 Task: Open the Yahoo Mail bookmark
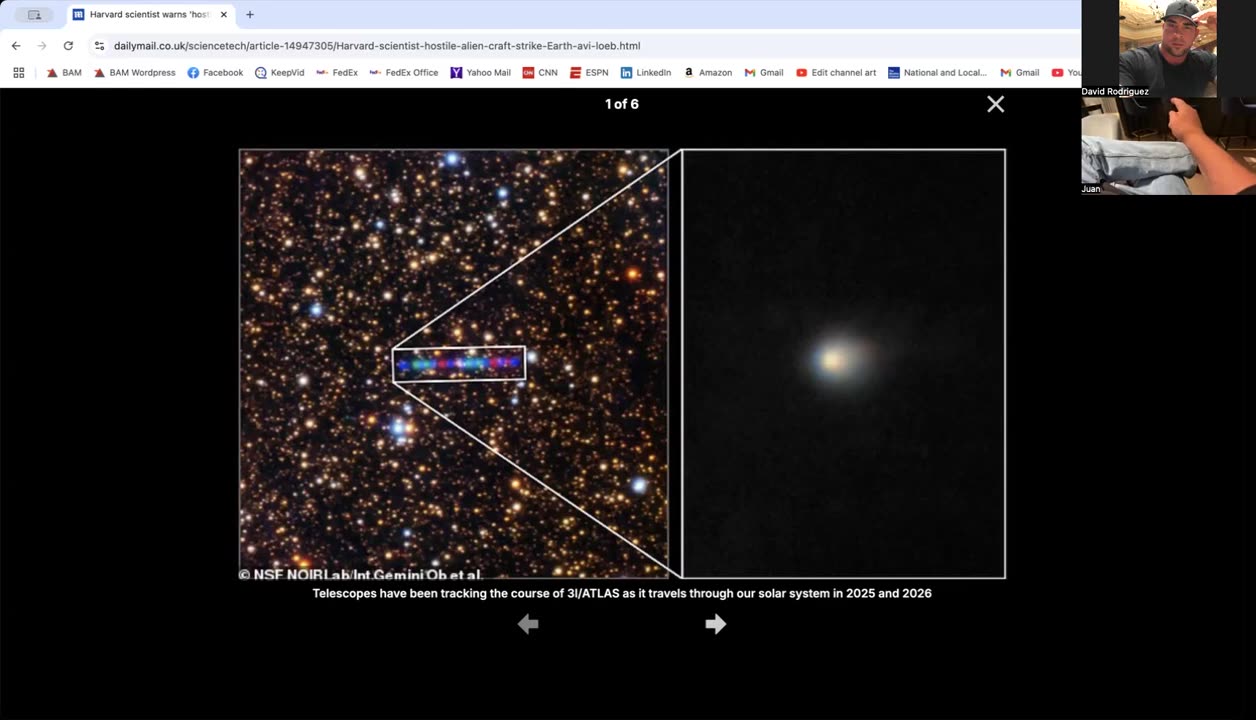click(x=480, y=73)
